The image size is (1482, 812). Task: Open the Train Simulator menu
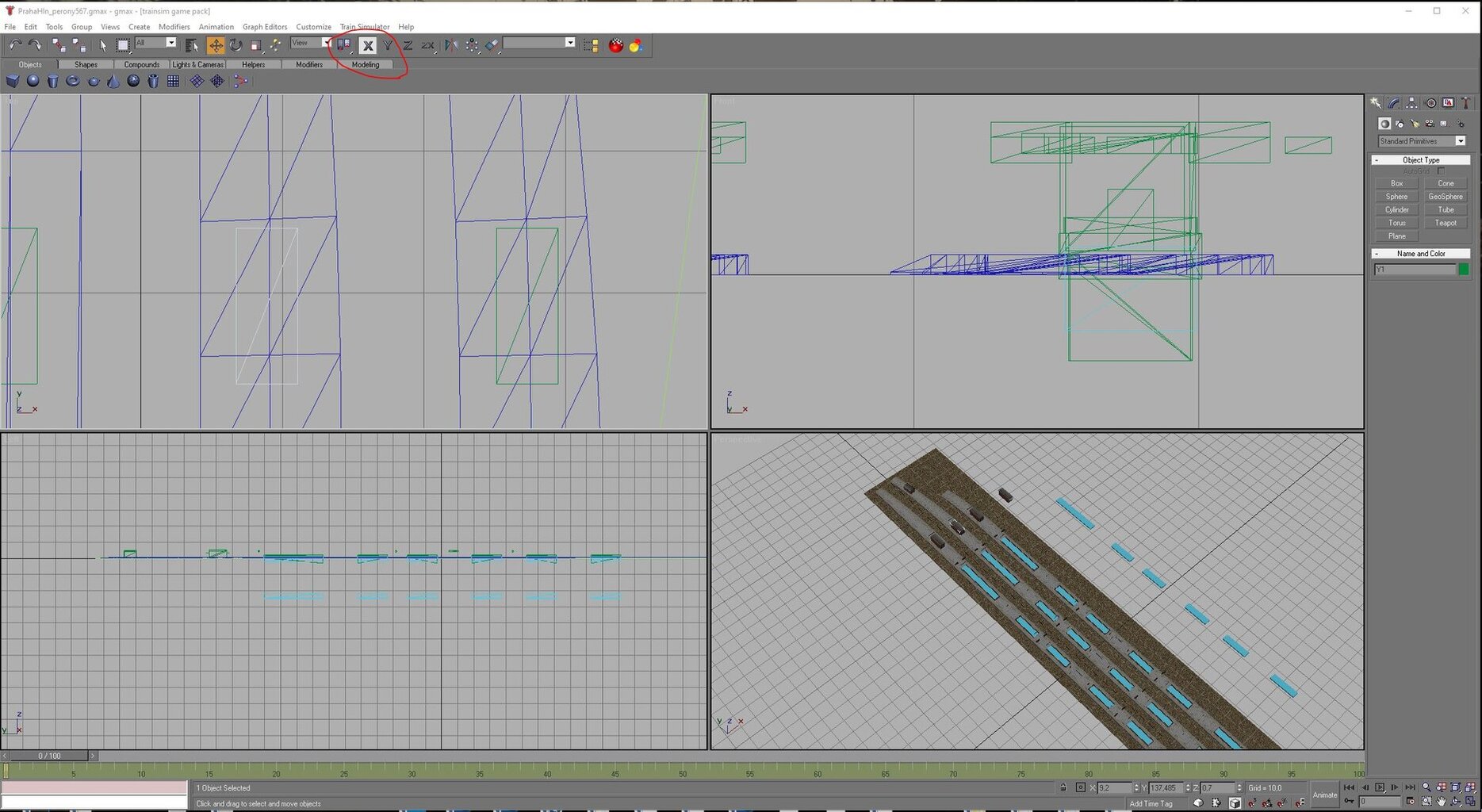(365, 27)
